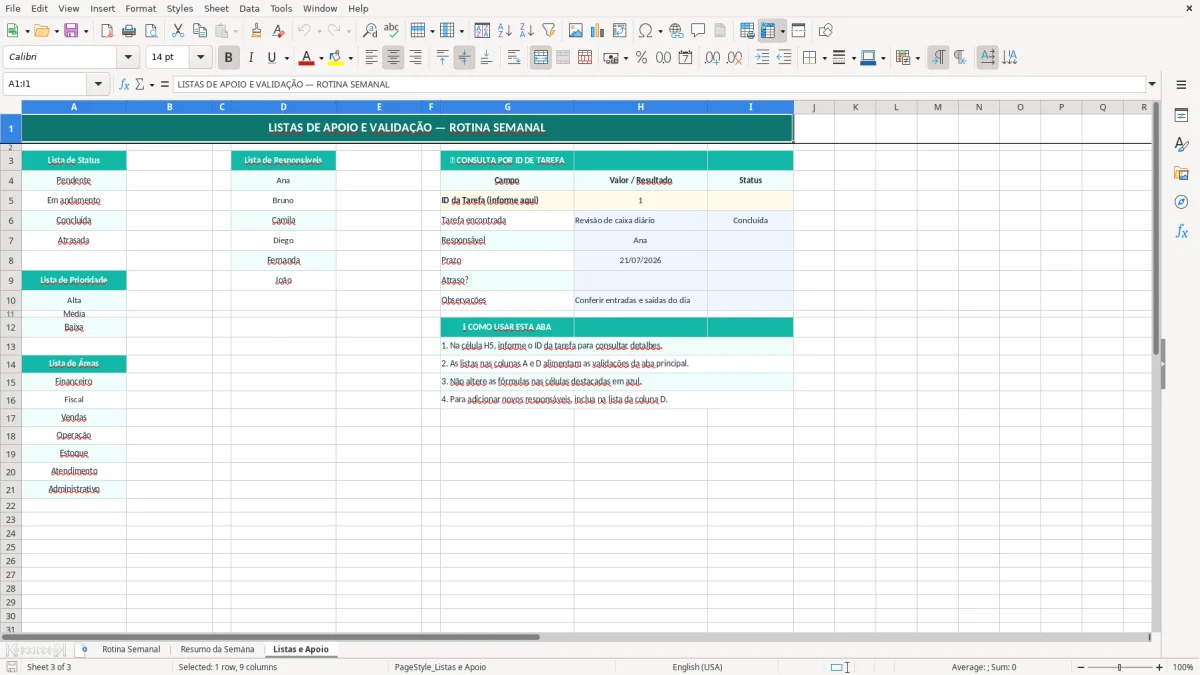Toggle Italic formatting
Screen dimensions: 1200x675
pos(251,58)
